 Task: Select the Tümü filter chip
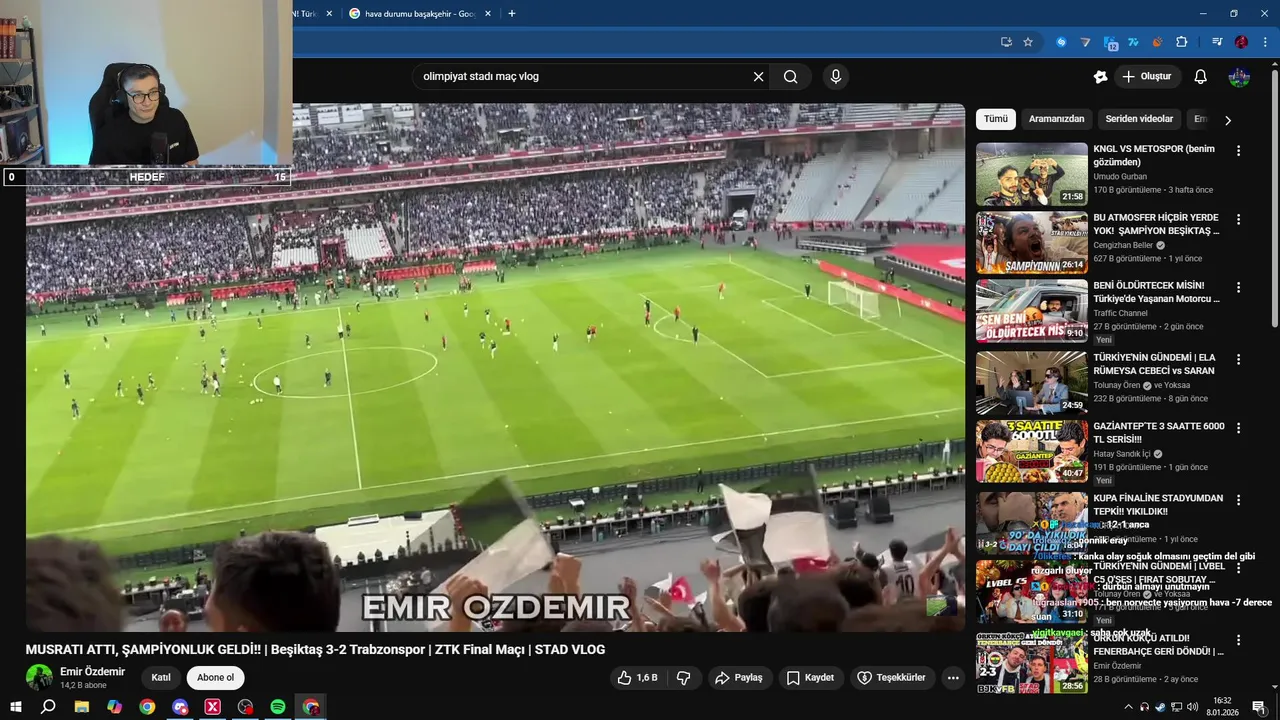point(996,119)
